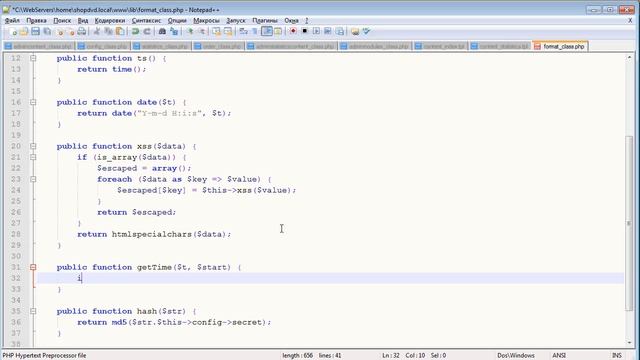The height and width of the screenshot is (360, 640).
Task: Save the current recorded macro icon
Action: 340,31
